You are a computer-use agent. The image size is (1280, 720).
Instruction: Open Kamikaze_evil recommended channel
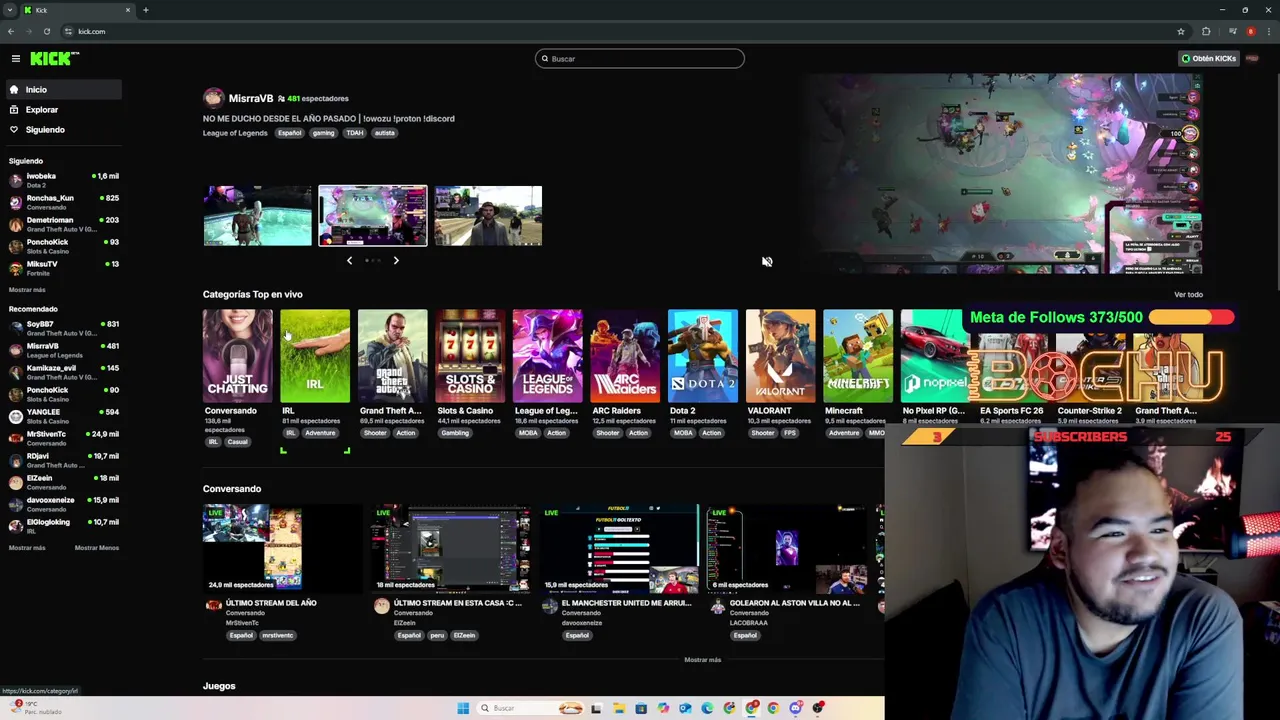62,372
